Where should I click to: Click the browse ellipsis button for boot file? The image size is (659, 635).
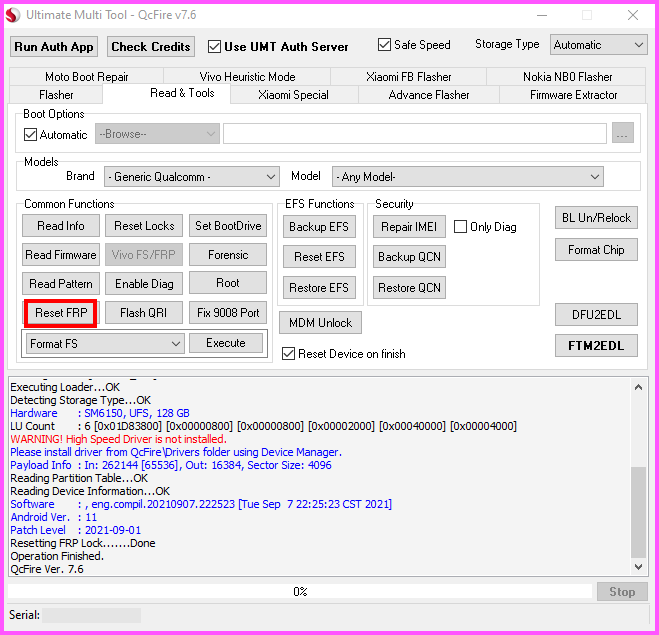pyautogui.click(x=622, y=134)
